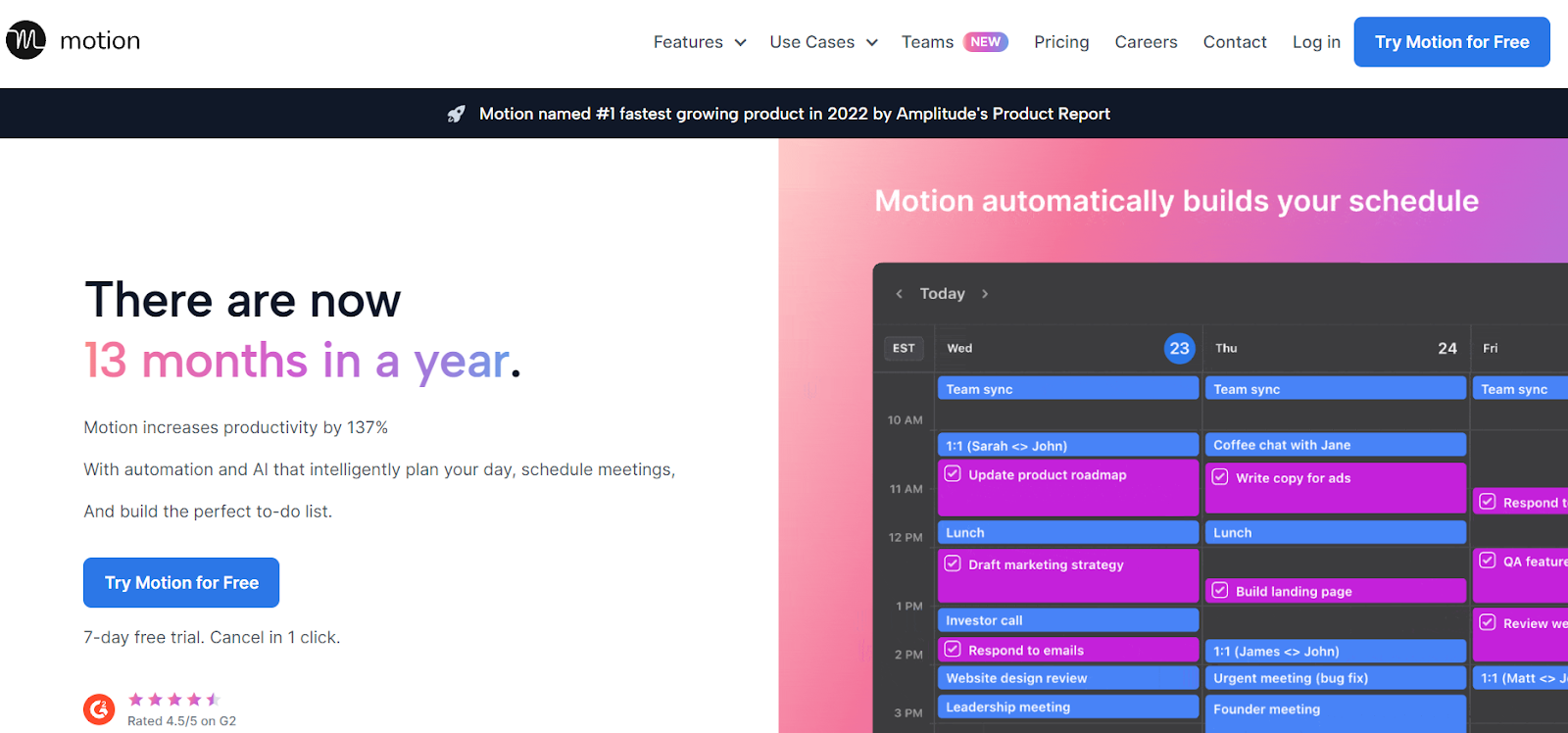Click the EST timezone selector
This screenshot has height=733, width=1568.
pyautogui.click(x=904, y=348)
